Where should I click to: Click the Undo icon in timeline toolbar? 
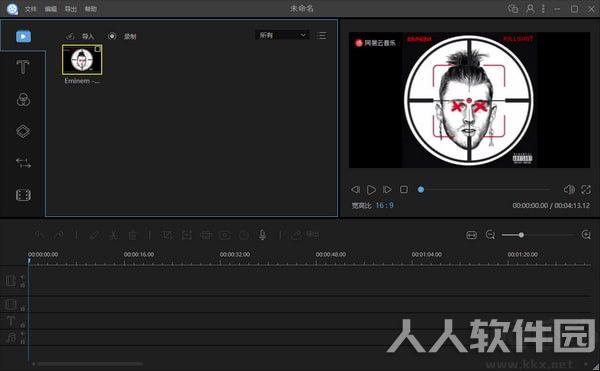(39, 234)
